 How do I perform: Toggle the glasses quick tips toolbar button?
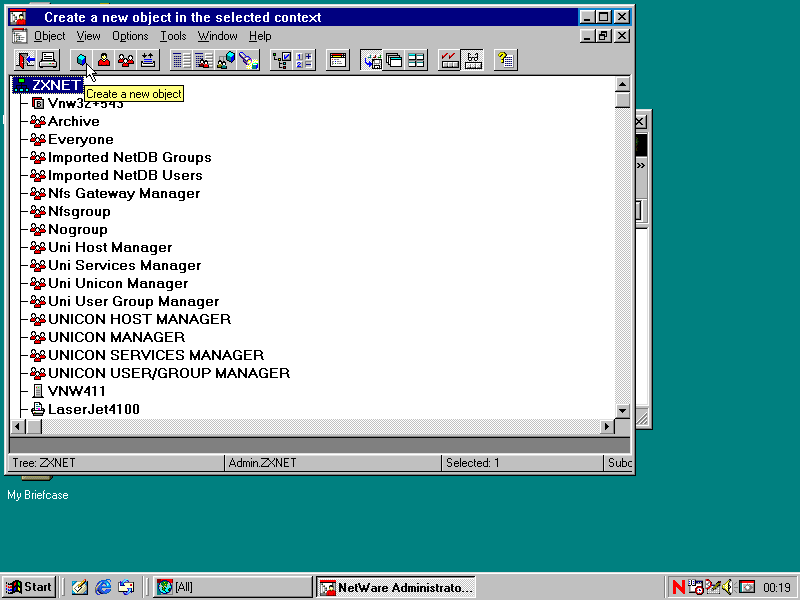(x=472, y=60)
